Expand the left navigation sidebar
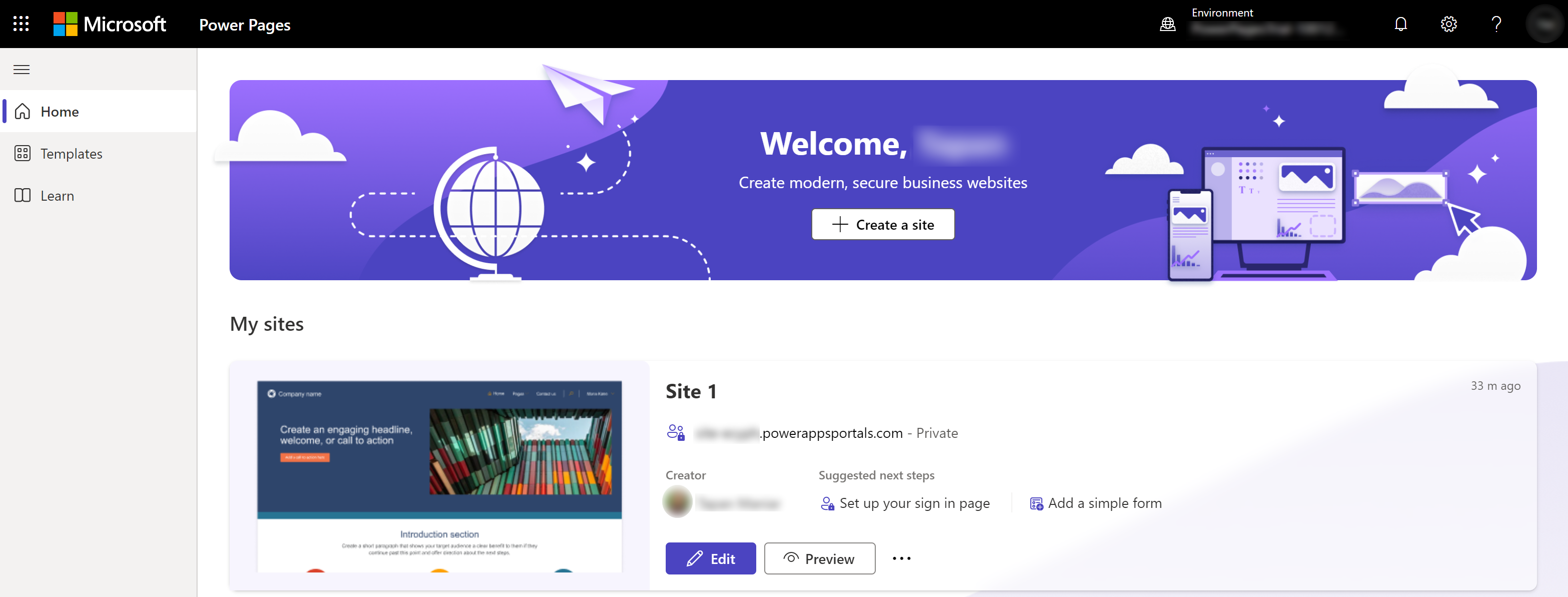This screenshot has width=1568, height=597. (x=22, y=68)
